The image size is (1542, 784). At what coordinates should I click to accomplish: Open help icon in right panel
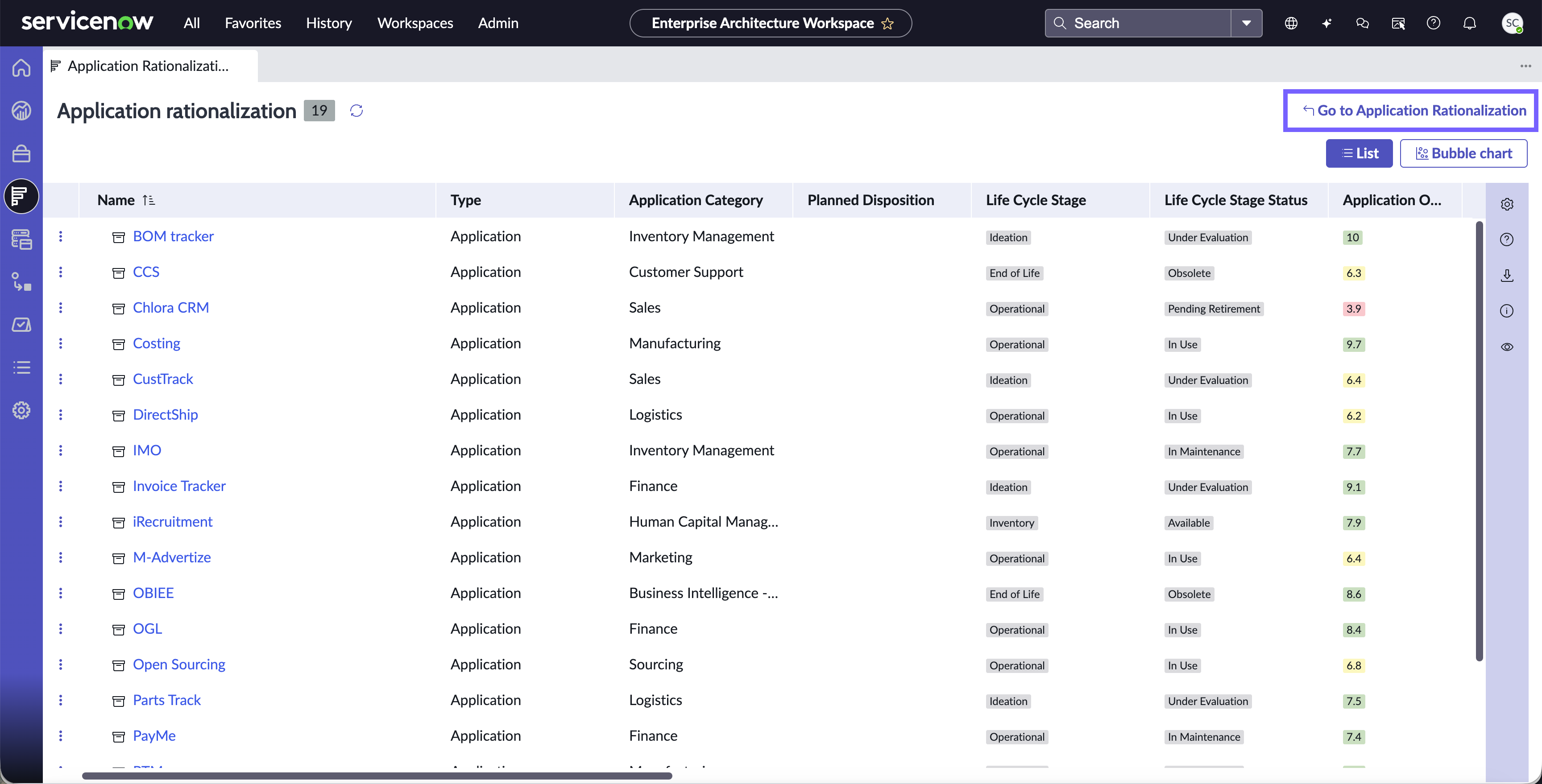click(x=1507, y=240)
